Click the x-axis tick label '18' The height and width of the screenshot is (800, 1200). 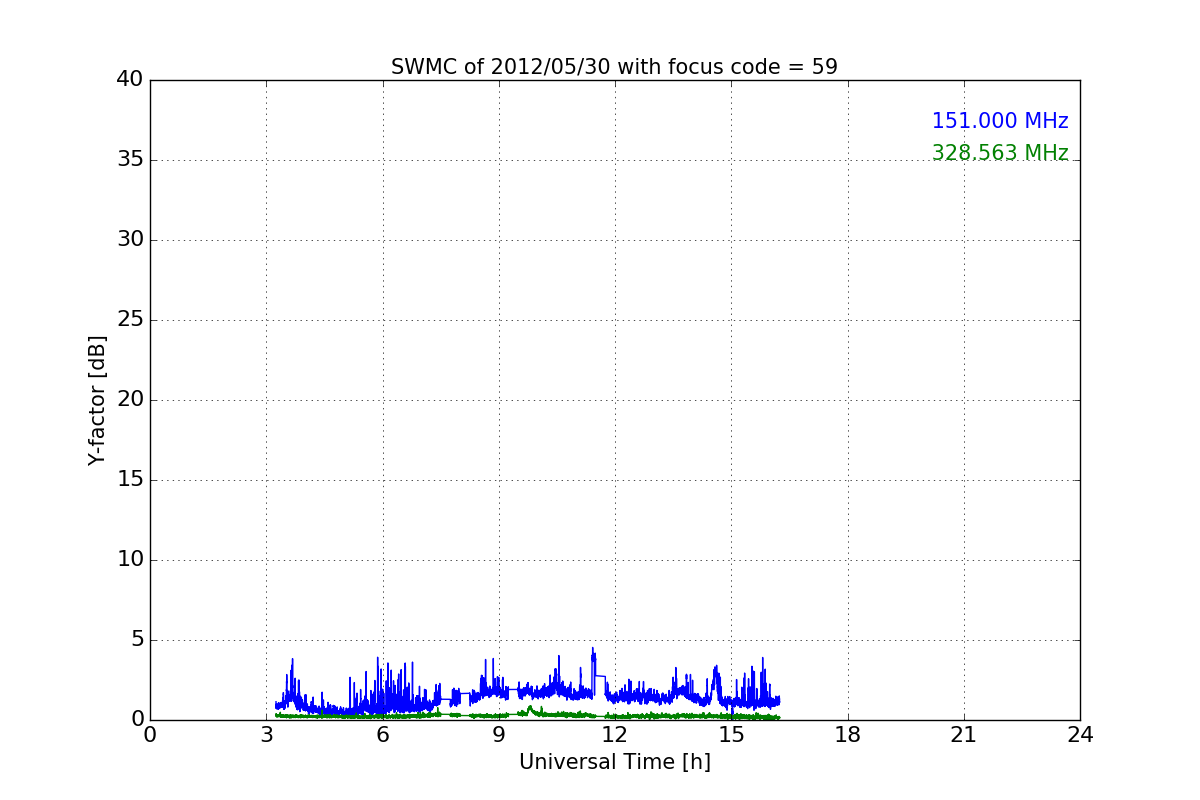[848, 735]
